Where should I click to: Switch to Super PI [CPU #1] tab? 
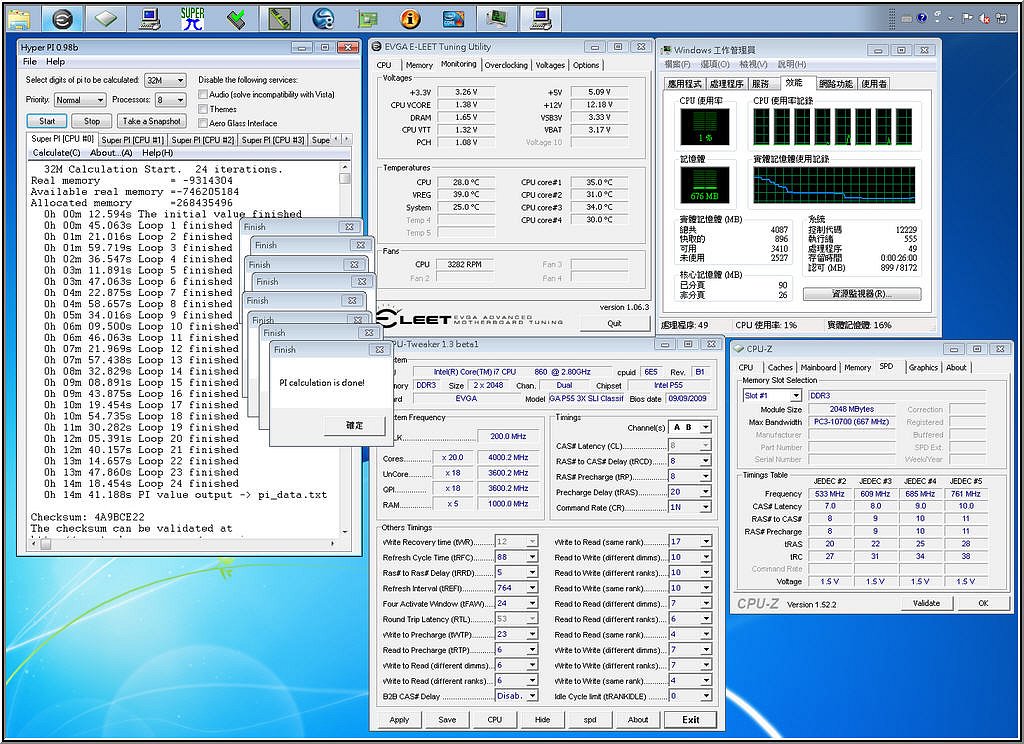click(132, 140)
